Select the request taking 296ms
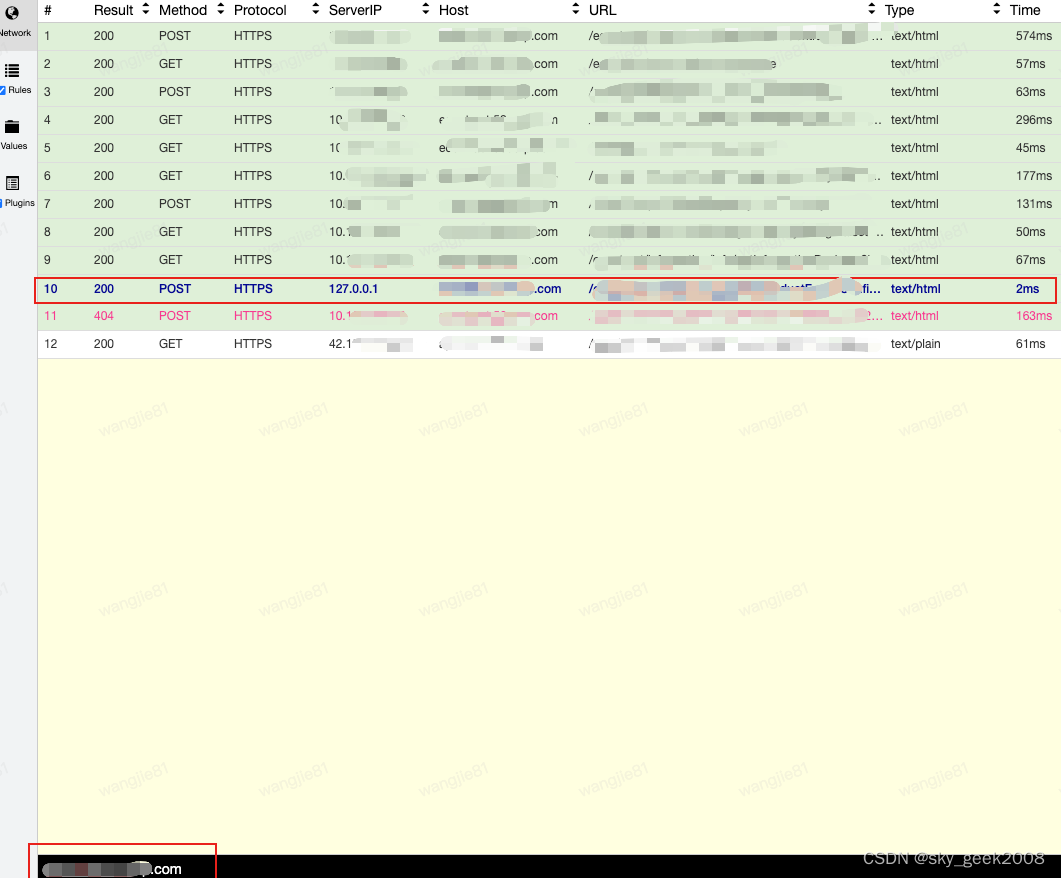This screenshot has width=1061, height=878. pyautogui.click(x=549, y=120)
